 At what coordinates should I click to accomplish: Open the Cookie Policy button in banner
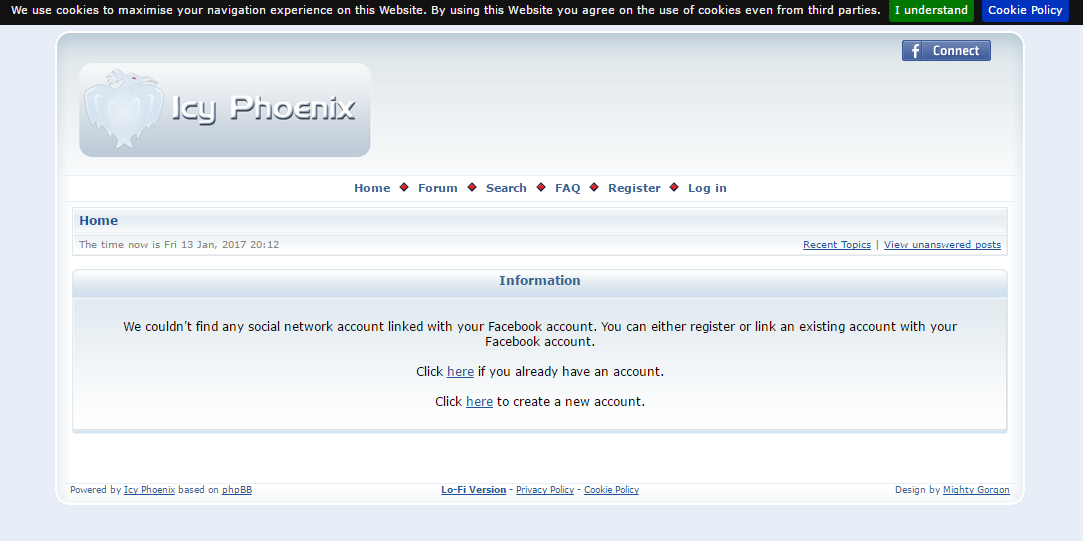[1025, 10]
